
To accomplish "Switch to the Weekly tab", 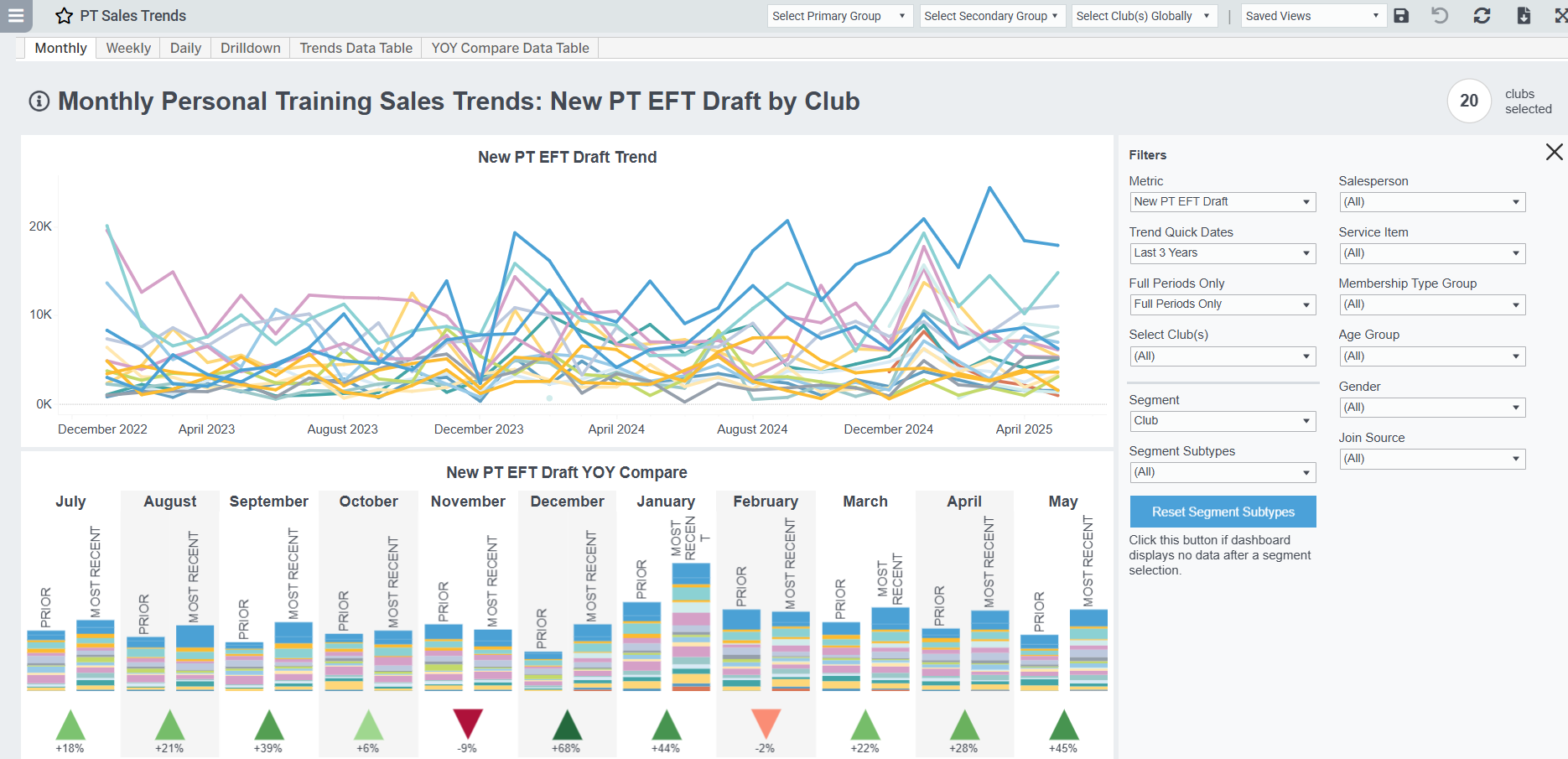I will click(127, 48).
